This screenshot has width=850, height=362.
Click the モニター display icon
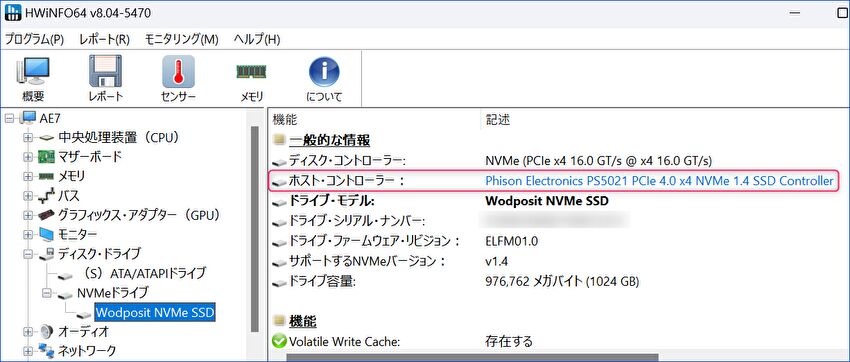pyautogui.click(x=46, y=235)
